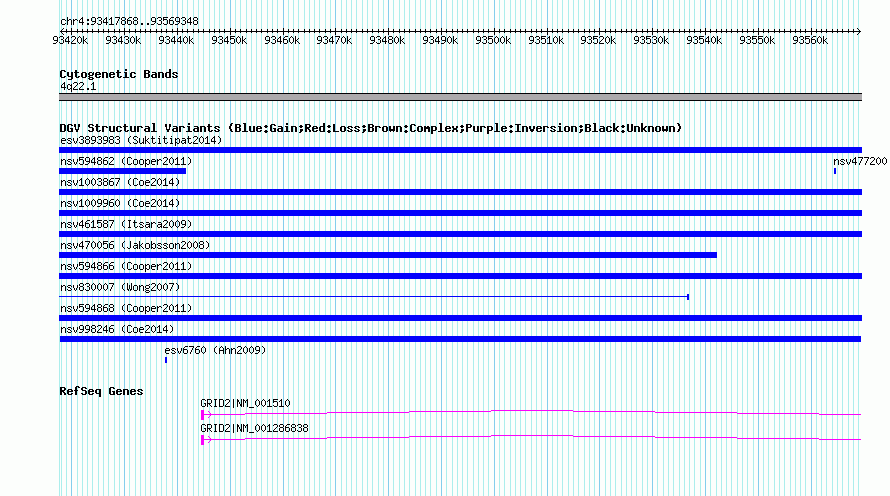The height and width of the screenshot is (496, 890).
Task: Click the 93560k ruler tick label
Action: (810, 40)
